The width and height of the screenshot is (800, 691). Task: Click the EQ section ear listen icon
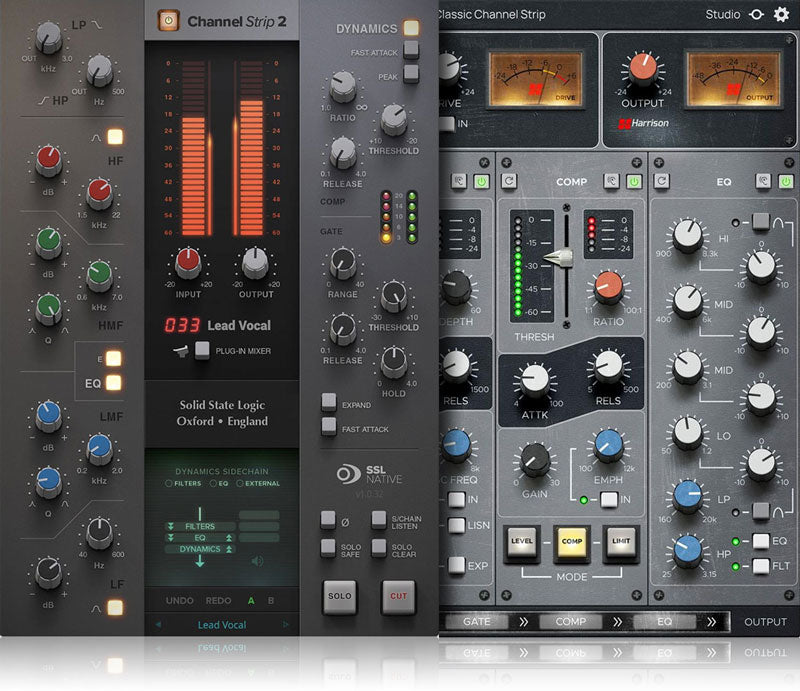click(763, 181)
